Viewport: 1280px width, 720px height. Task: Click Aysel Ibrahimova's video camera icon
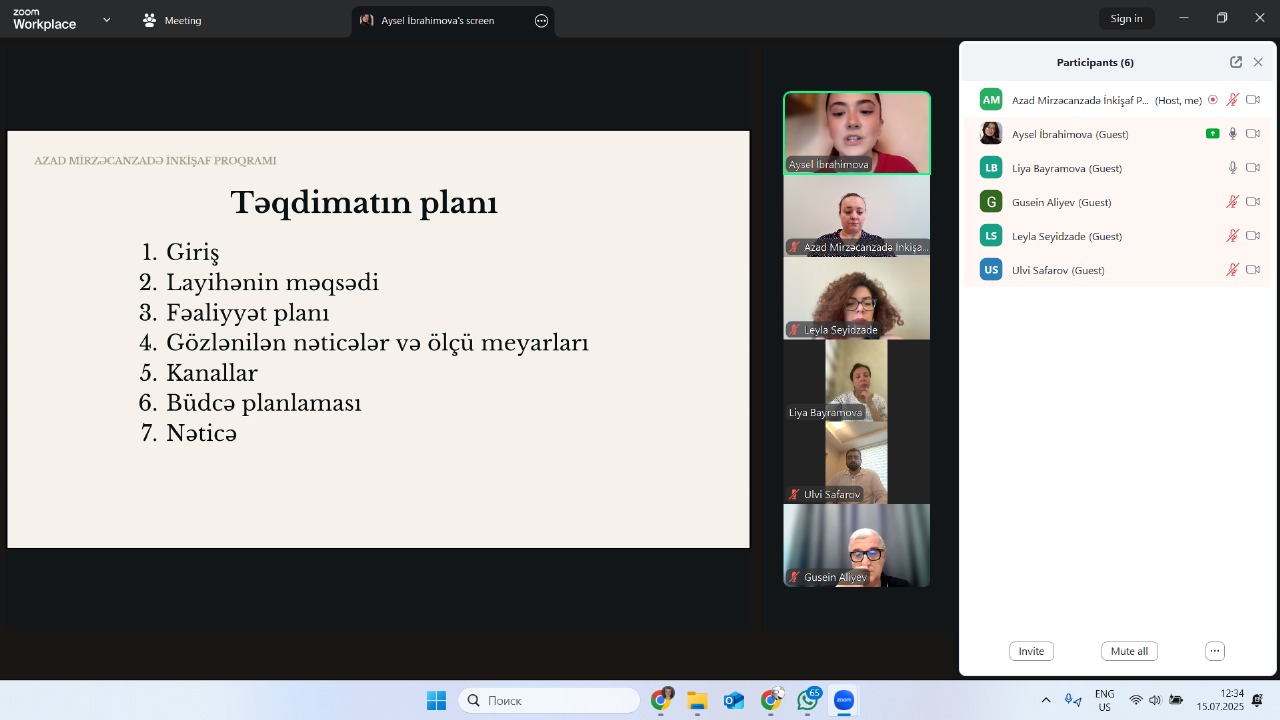[1253, 134]
